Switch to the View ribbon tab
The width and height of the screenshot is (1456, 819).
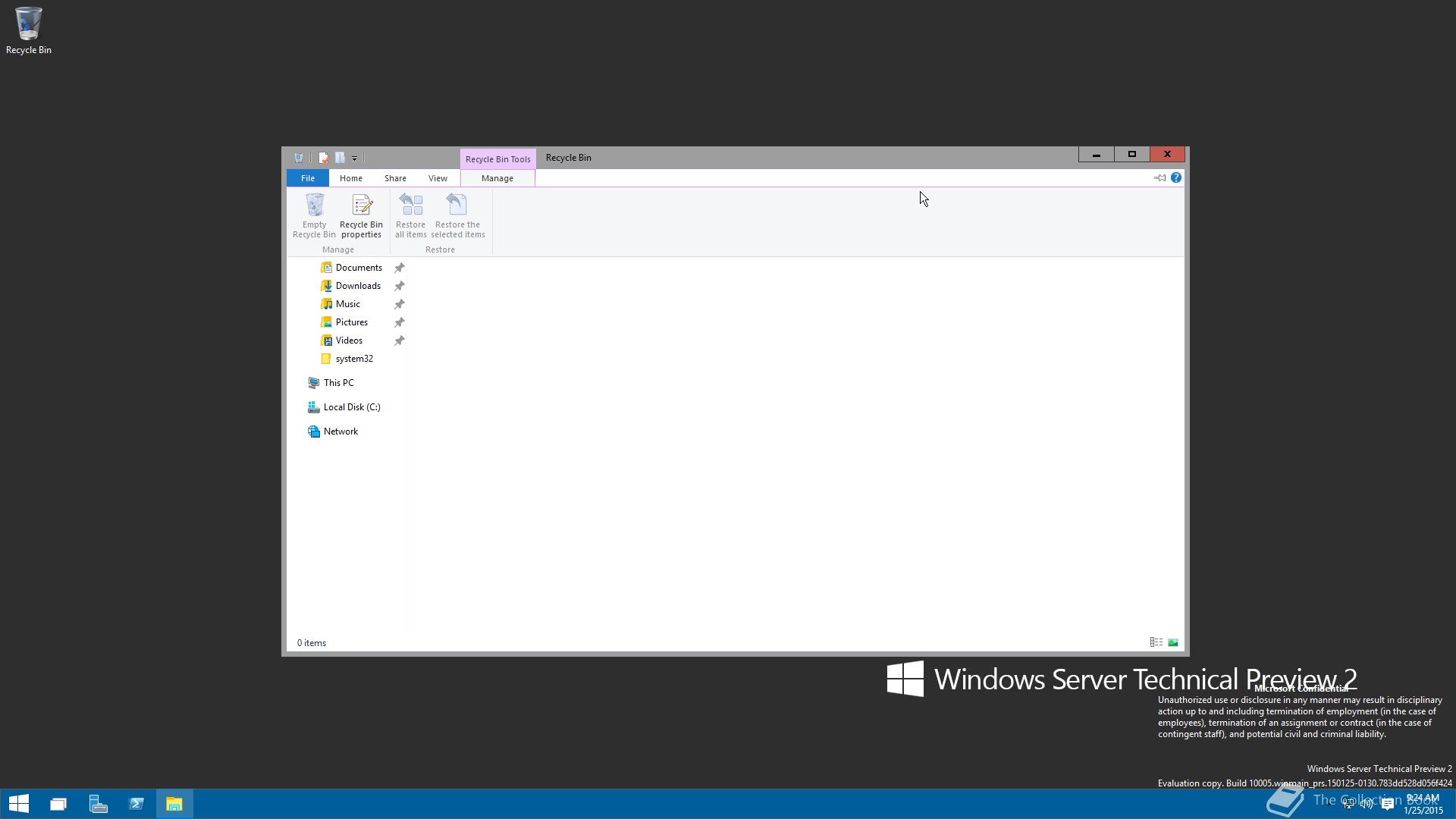(438, 178)
